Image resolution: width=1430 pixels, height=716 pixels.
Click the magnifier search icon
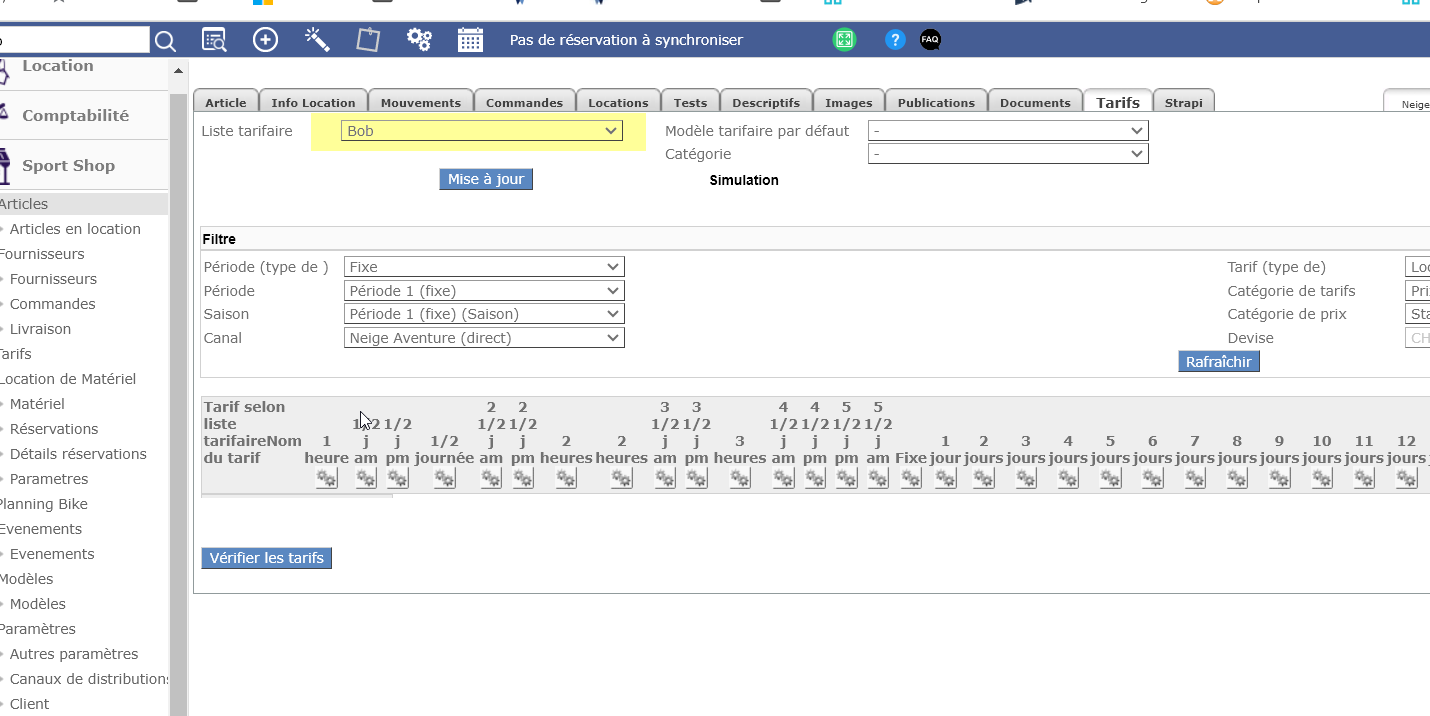[165, 40]
